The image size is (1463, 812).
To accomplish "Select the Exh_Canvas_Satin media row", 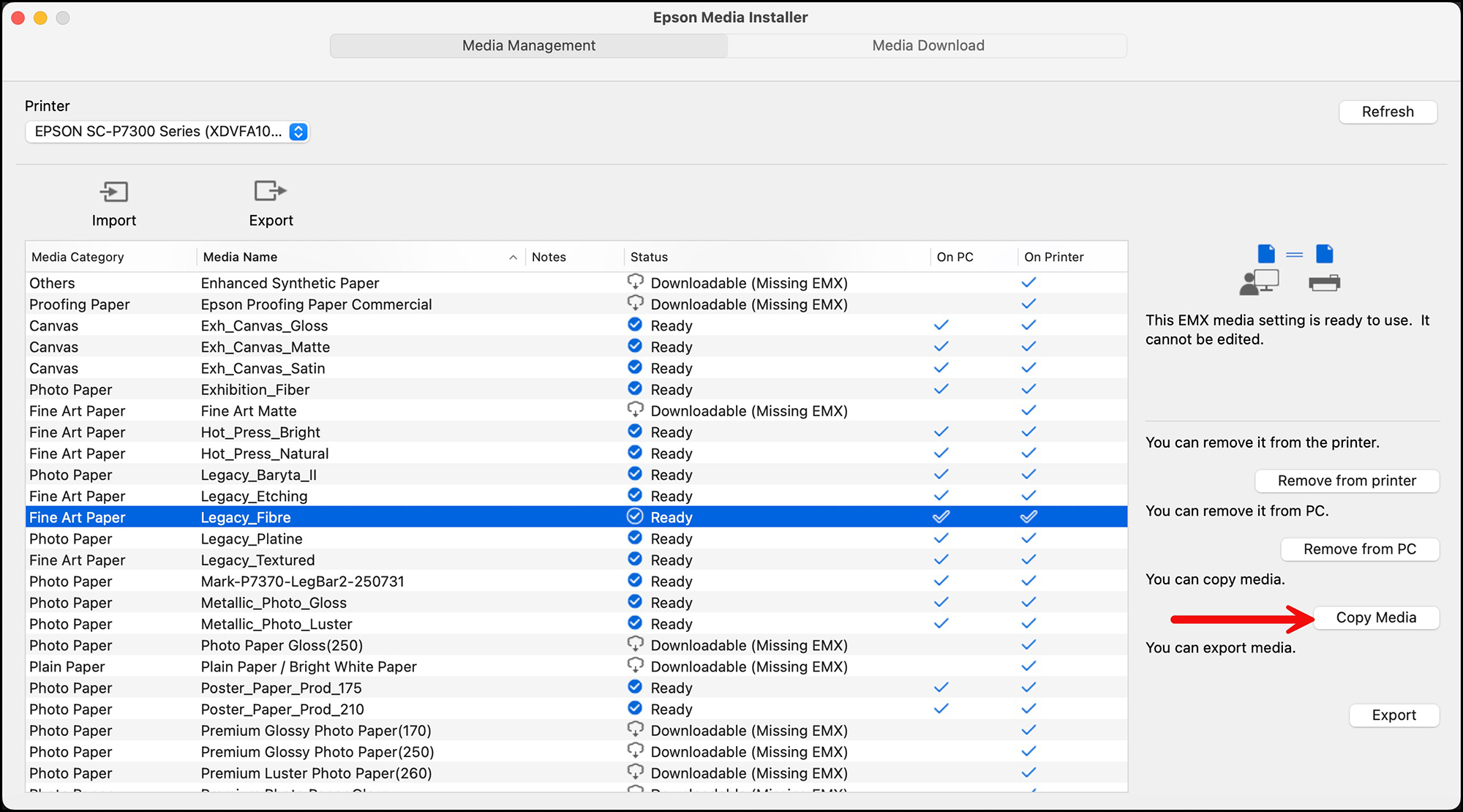I will click(x=576, y=368).
